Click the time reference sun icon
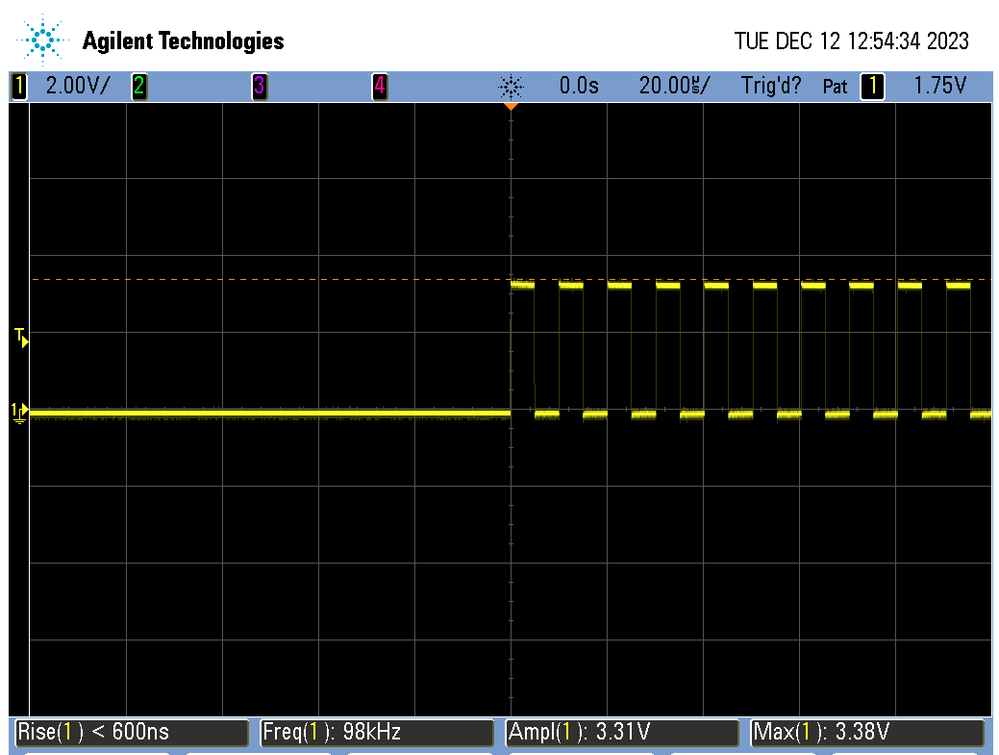The height and width of the screenshot is (755, 999). 510,86
